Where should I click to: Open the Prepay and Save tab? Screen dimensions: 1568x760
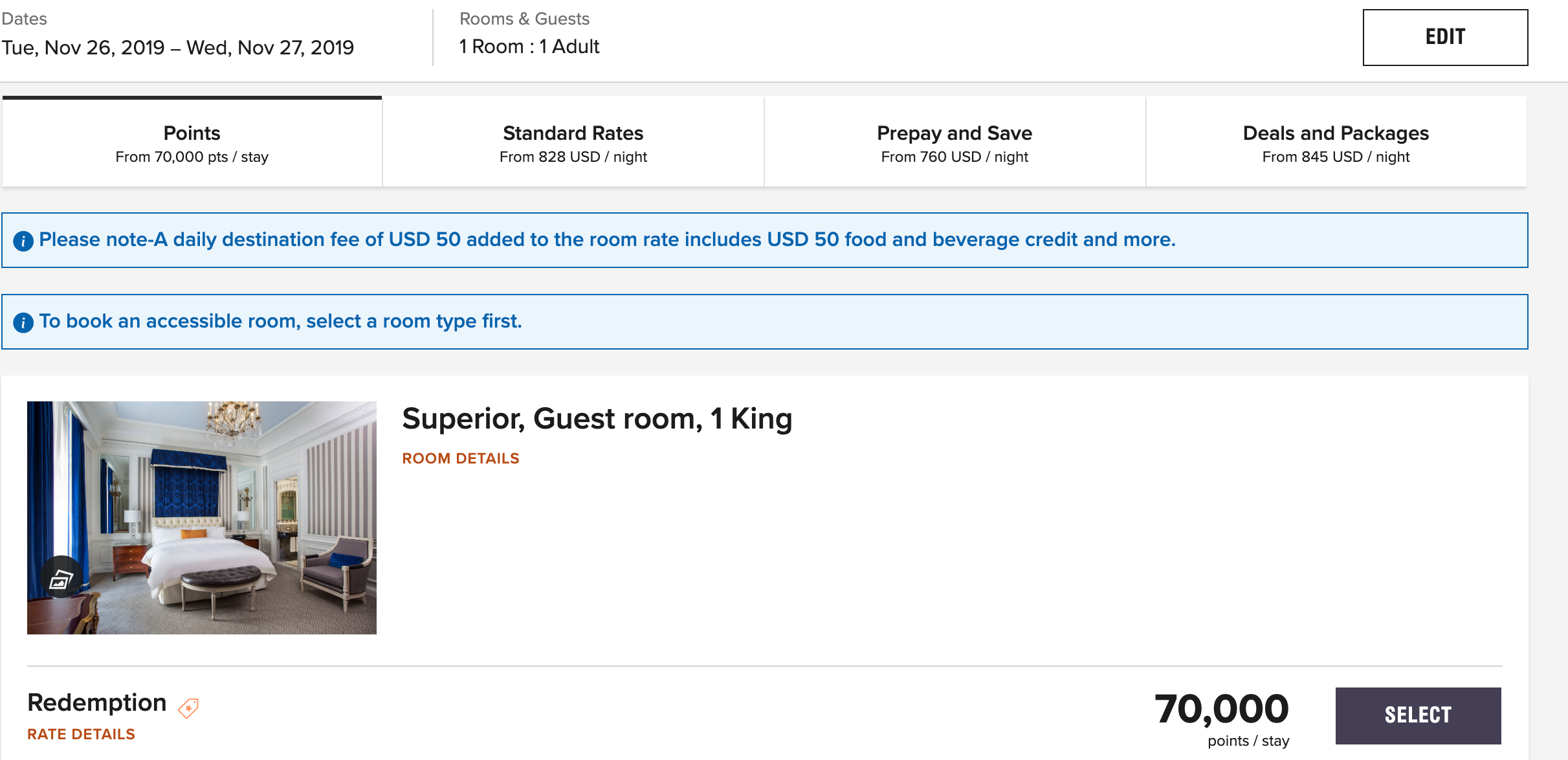pos(955,141)
